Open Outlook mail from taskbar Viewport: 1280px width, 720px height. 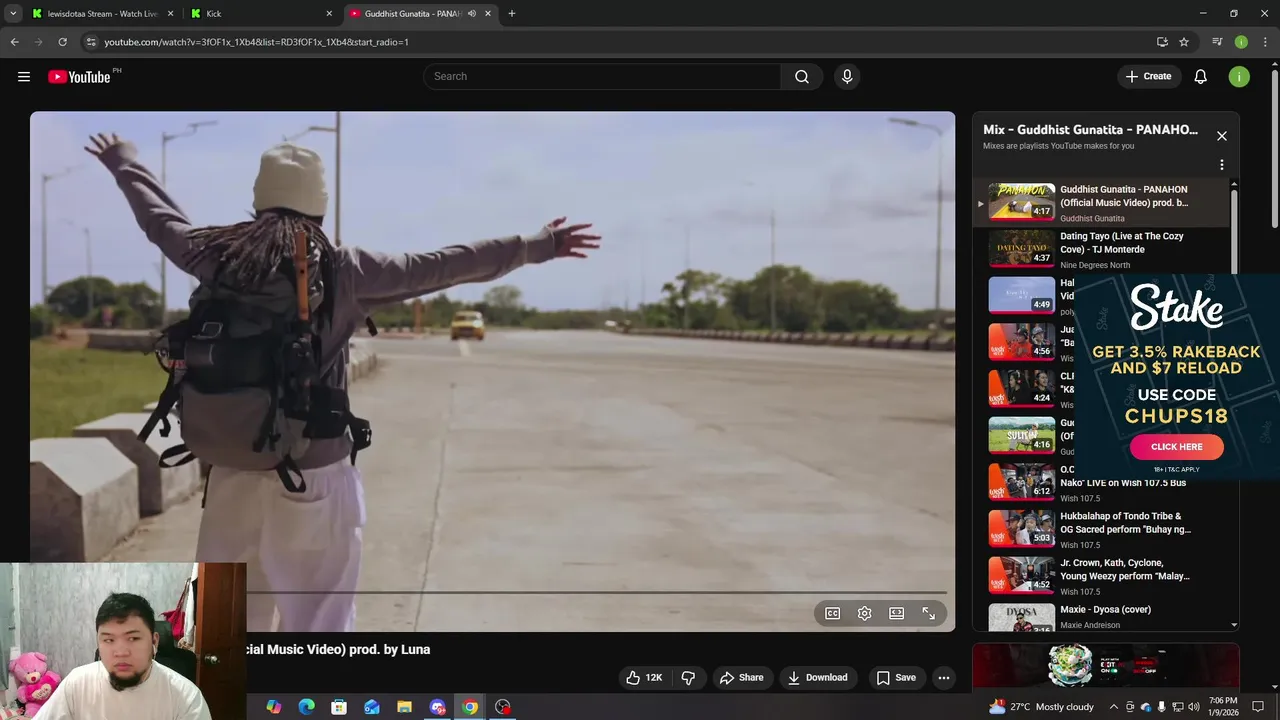coord(372,707)
